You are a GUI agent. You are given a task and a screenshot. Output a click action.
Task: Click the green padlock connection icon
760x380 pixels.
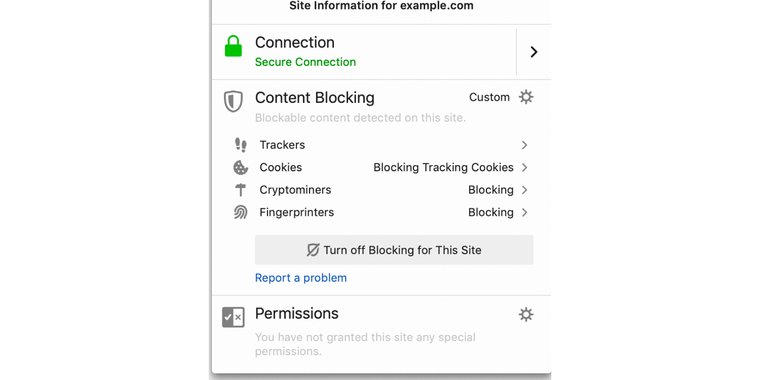pos(233,46)
